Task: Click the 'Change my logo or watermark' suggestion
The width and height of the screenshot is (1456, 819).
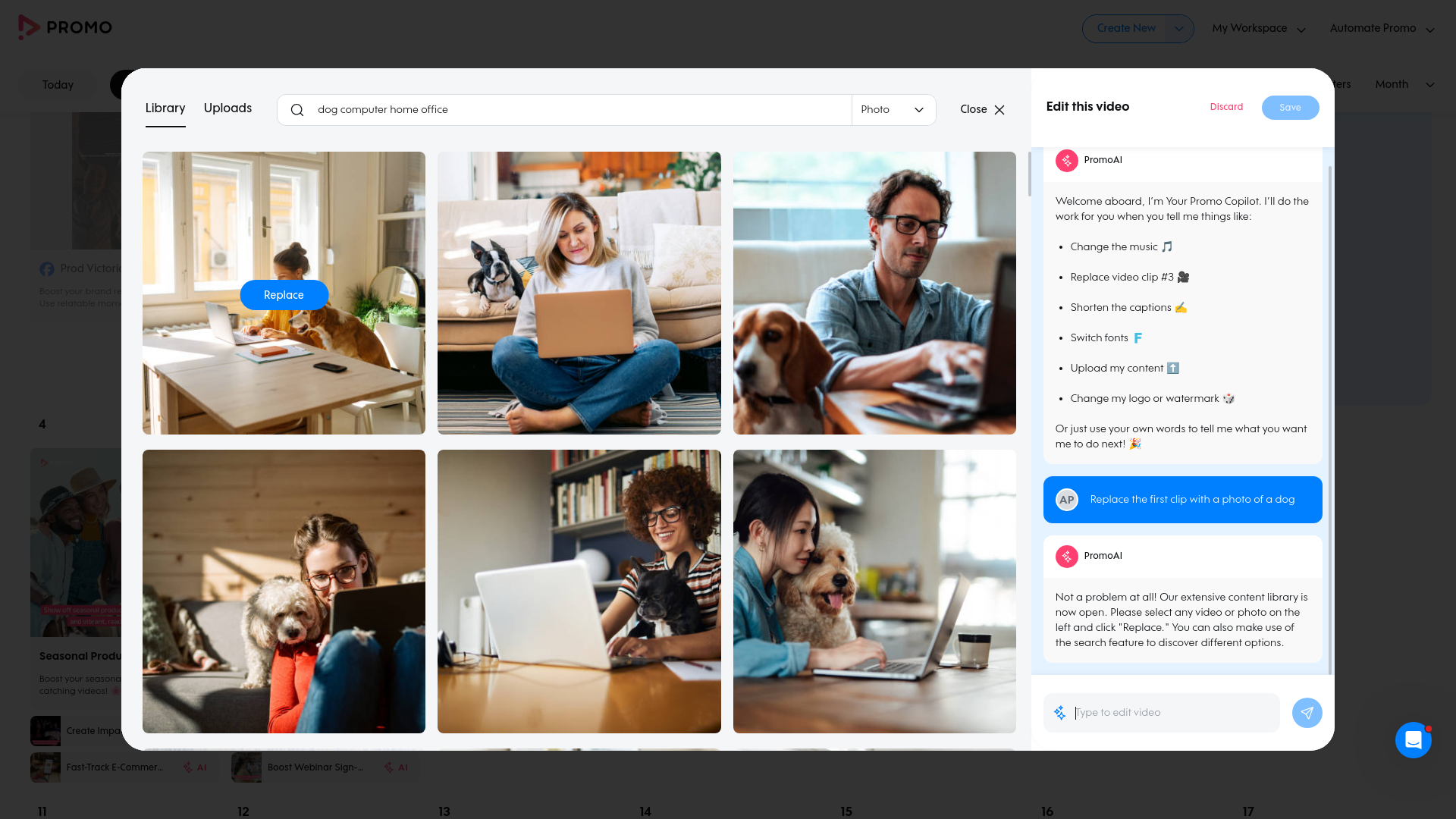Action: pos(1152,399)
